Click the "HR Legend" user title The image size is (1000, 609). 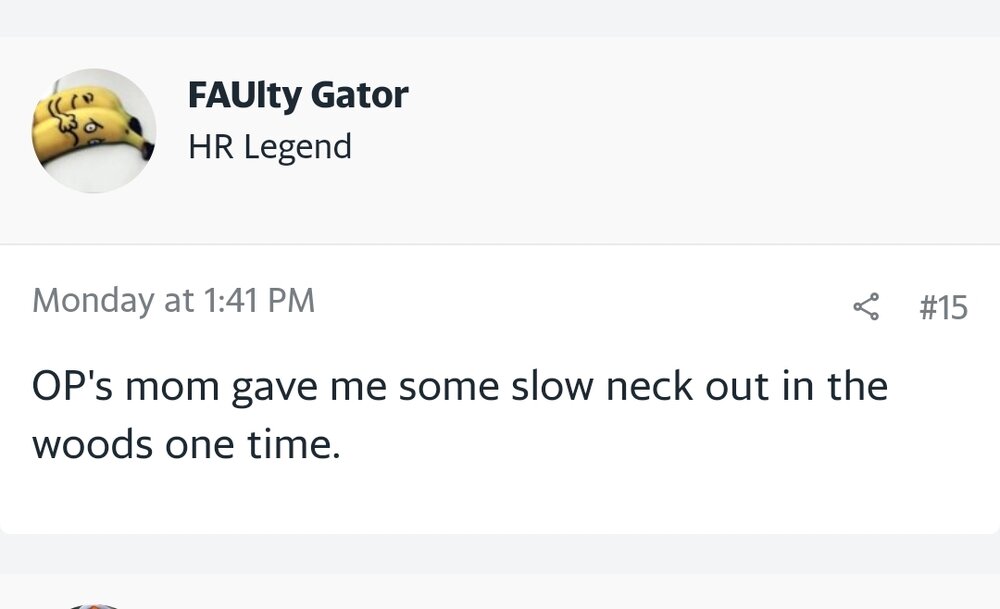269,147
